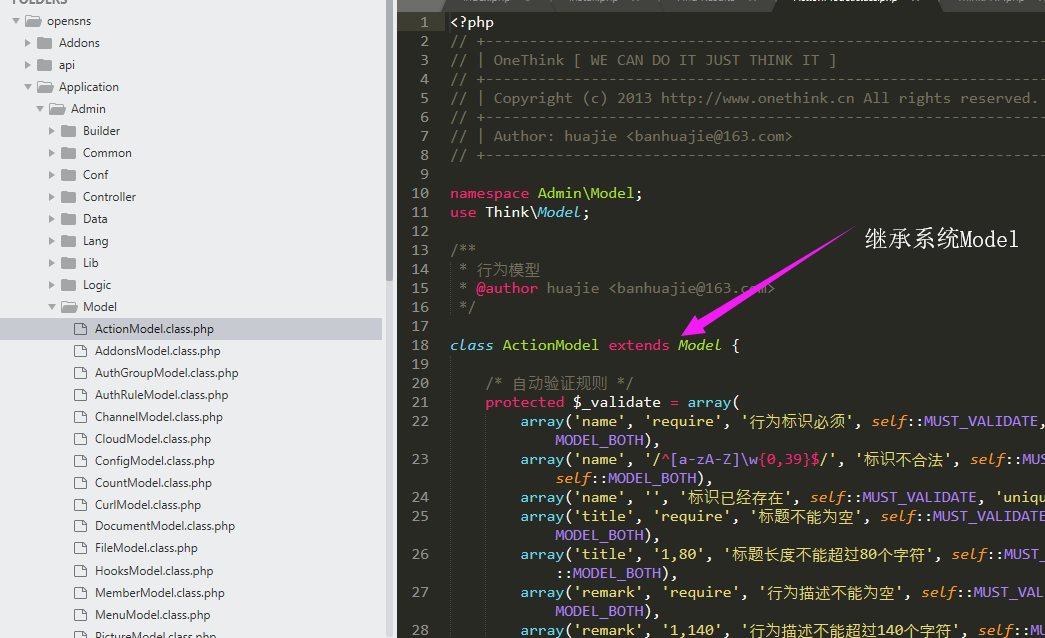Image resolution: width=1045 pixels, height=638 pixels.
Task: Click the Builder folder icon
Action: pyautogui.click(x=69, y=131)
